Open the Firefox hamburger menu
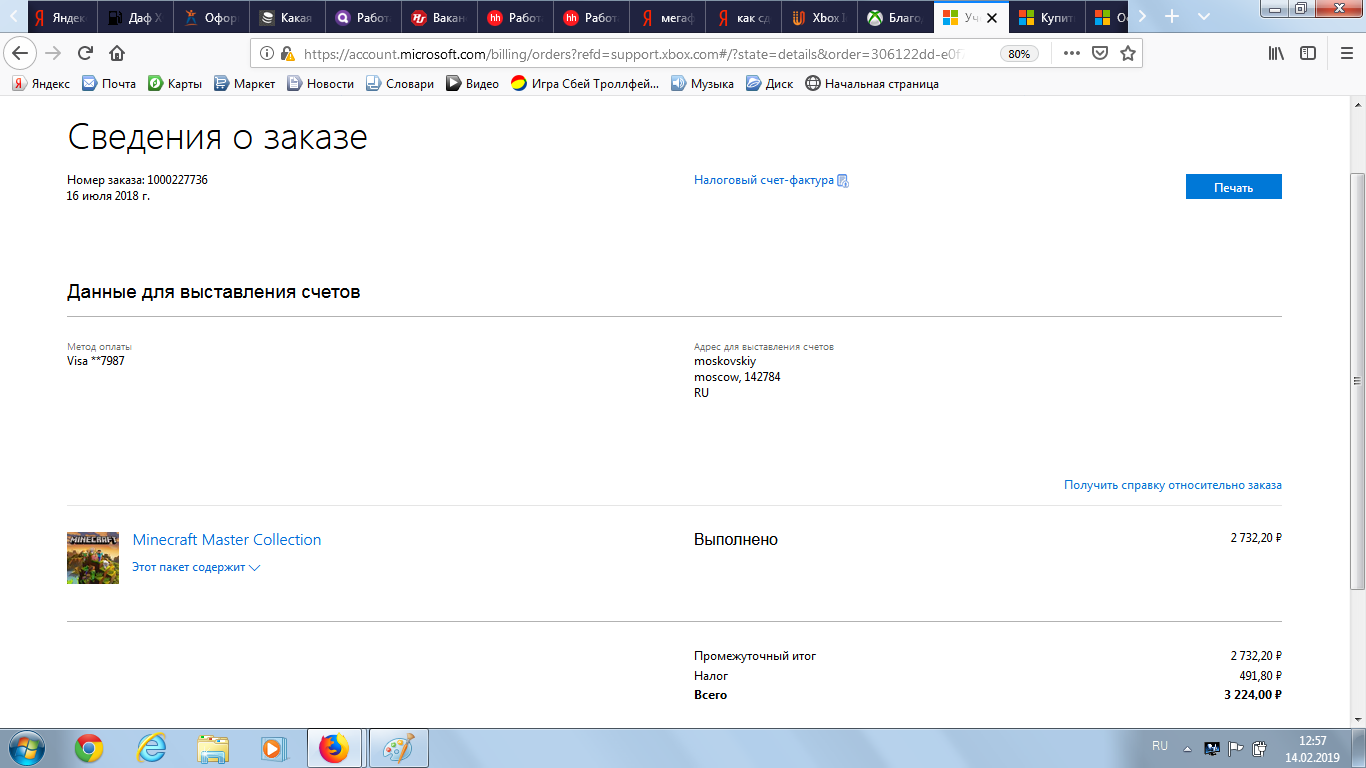Image resolution: width=1366 pixels, height=768 pixels. (x=1345, y=54)
